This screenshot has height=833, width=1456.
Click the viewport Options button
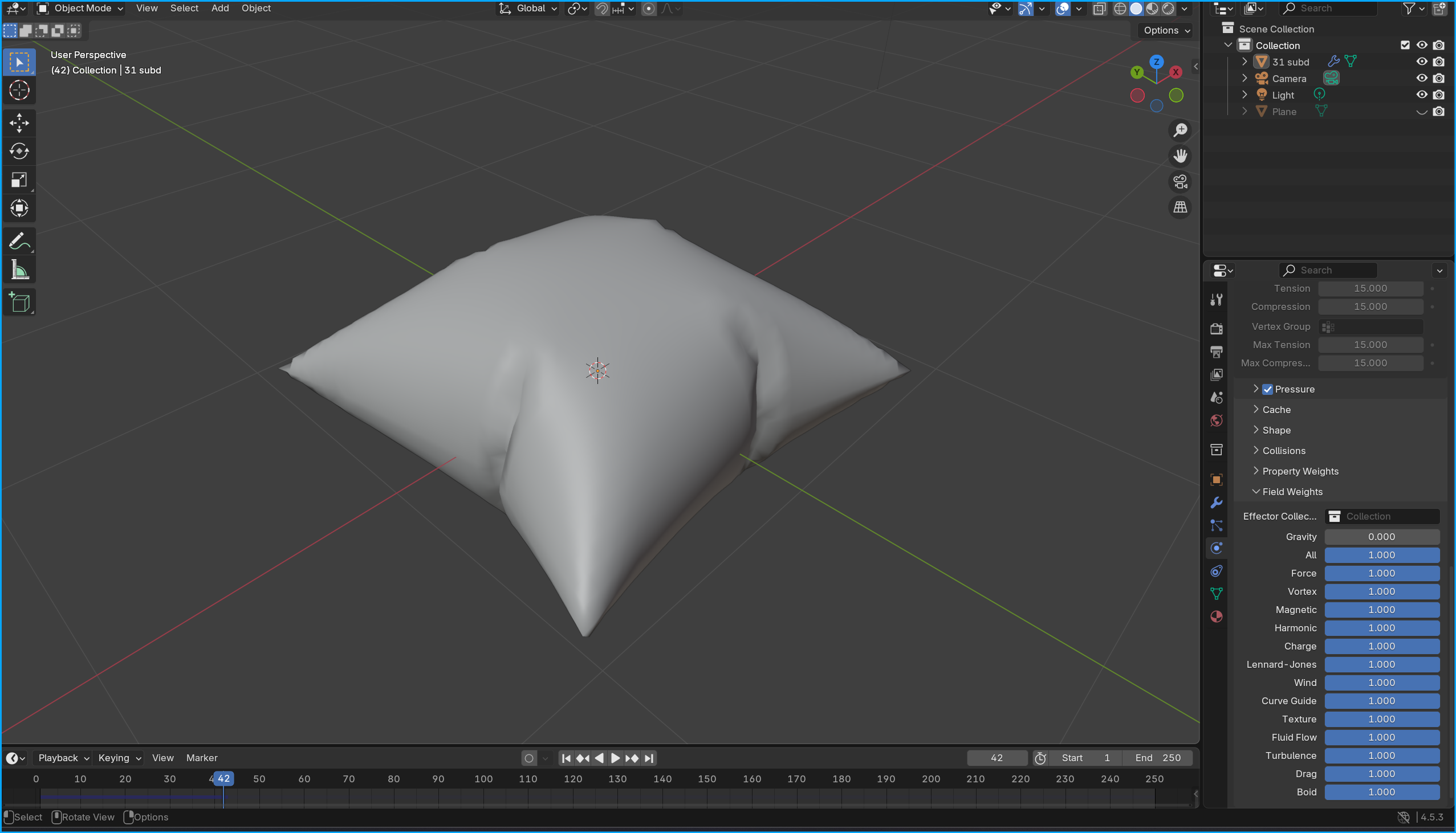click(1166, 30)
